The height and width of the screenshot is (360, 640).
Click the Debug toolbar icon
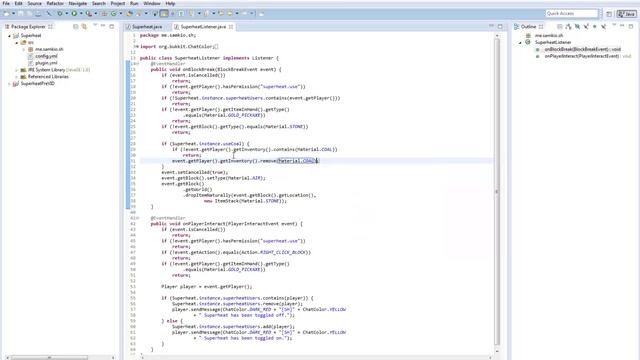60,13
